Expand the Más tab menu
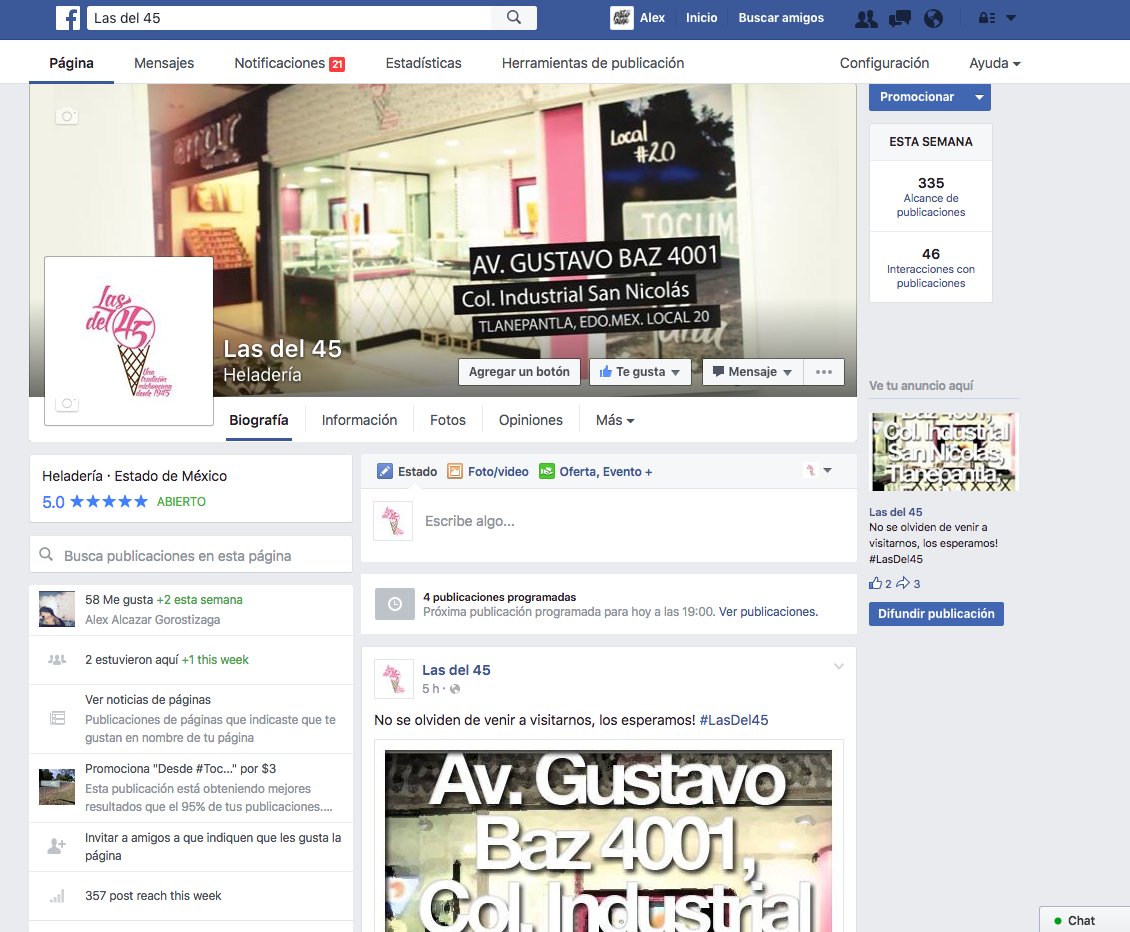Viewport: 1130px width, 932px height. pos(615,420)
